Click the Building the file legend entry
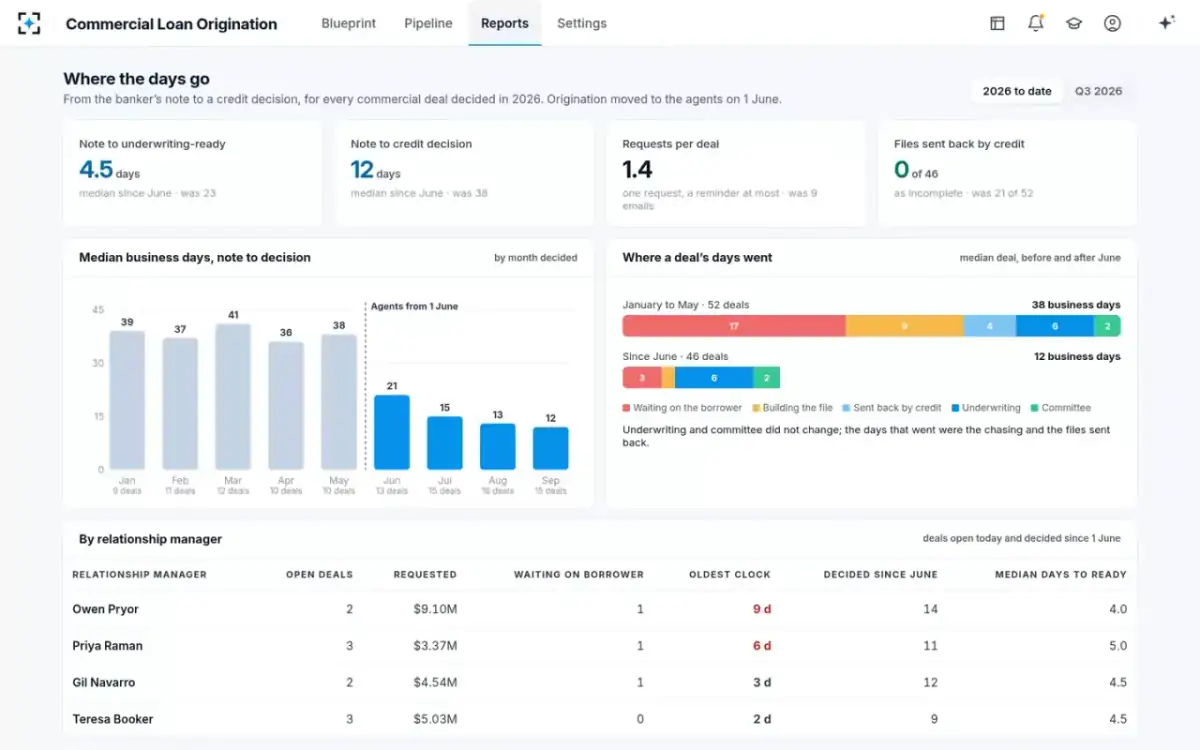Viewport: 1200px width, 750px height. click(x=792, y=408)
